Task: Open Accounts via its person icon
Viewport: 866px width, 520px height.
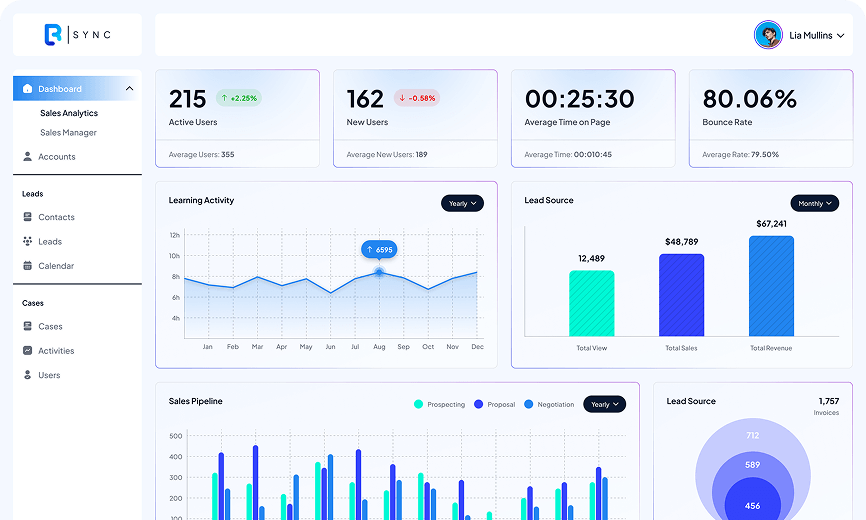Action: coord(27,156)
